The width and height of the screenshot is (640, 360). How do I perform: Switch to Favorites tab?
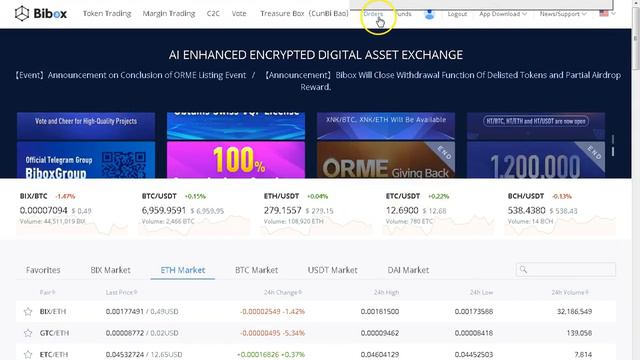click(x=43, y=270)
